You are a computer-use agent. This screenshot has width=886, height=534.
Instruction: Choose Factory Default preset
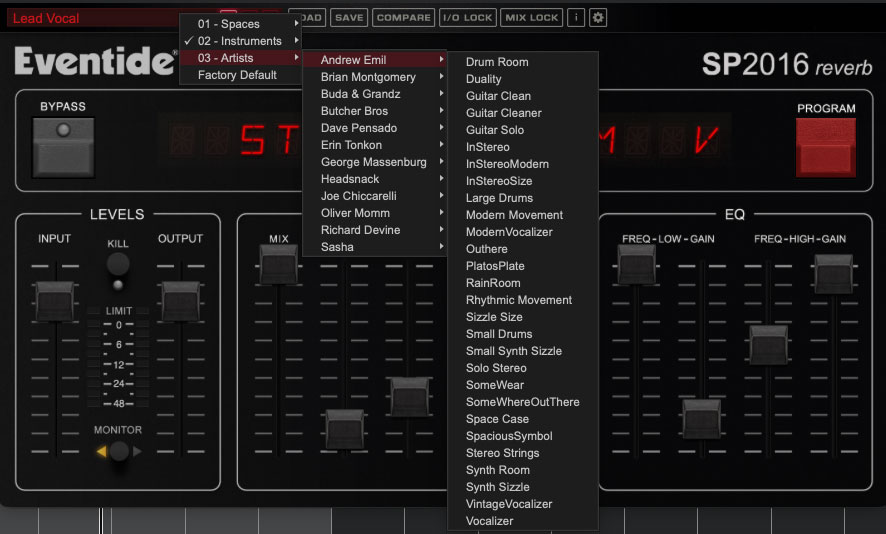(x=241, y=75)
